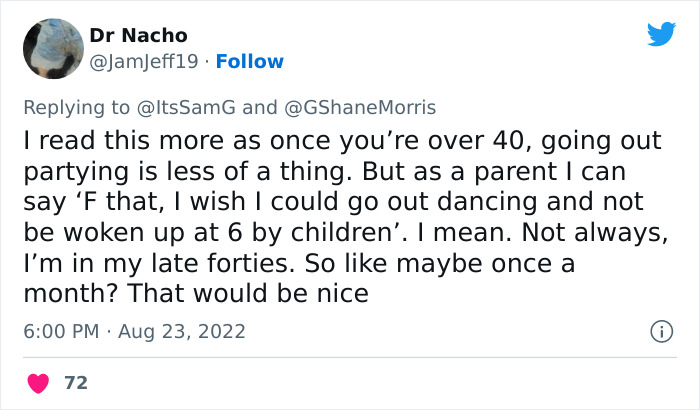Viewport: 700px width, 410px height.
Task: Click the 72 likes count
Action: (75, 383)
